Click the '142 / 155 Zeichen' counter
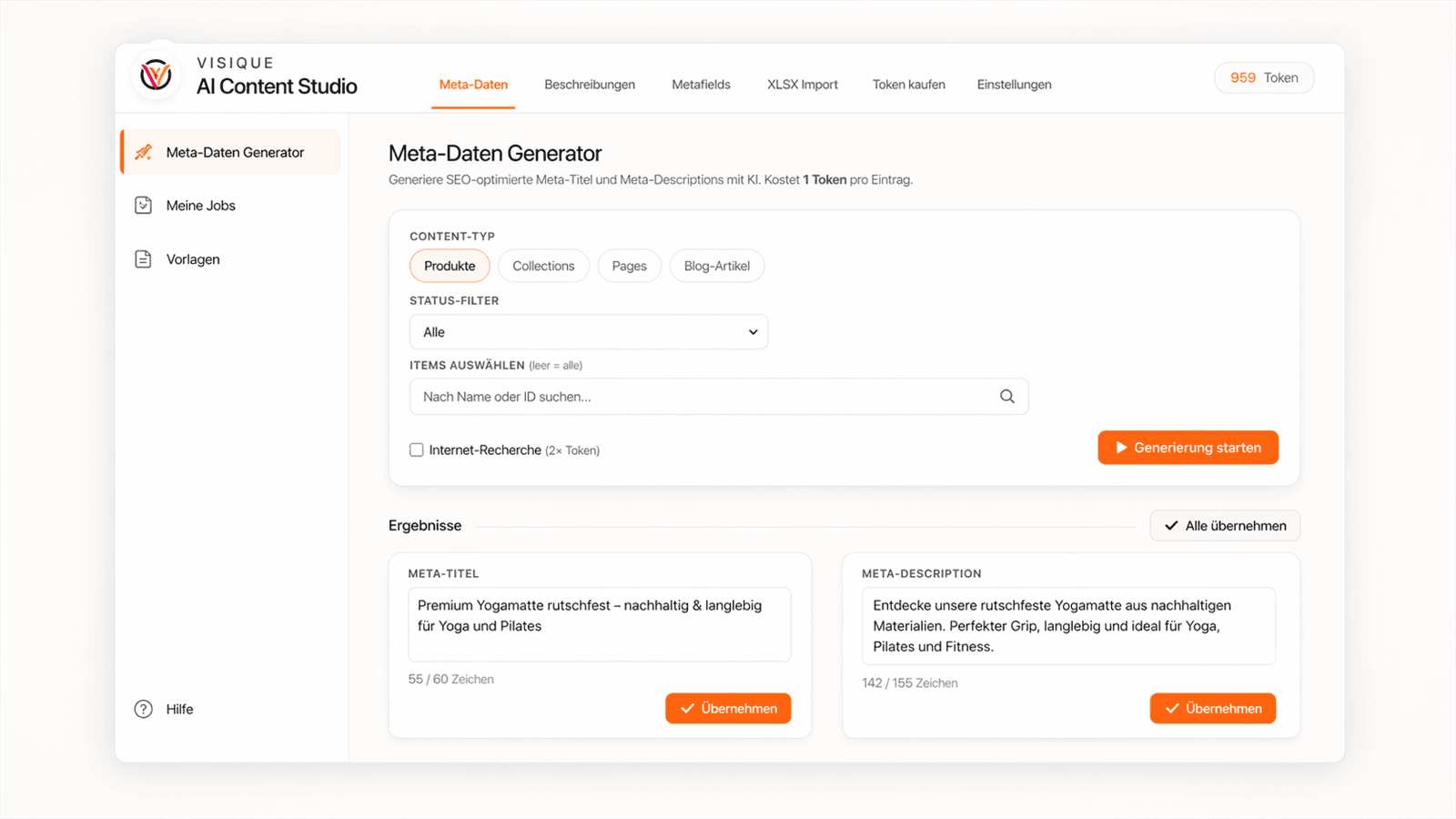Screen dimensions: 1456x819 [910, 683]
